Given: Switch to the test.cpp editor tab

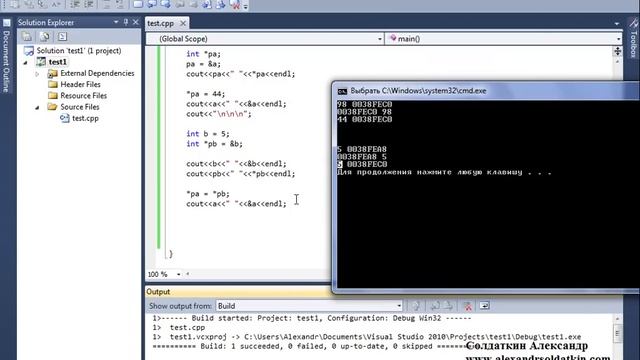Looking at the screenshot, I should [x=161, y=23].
